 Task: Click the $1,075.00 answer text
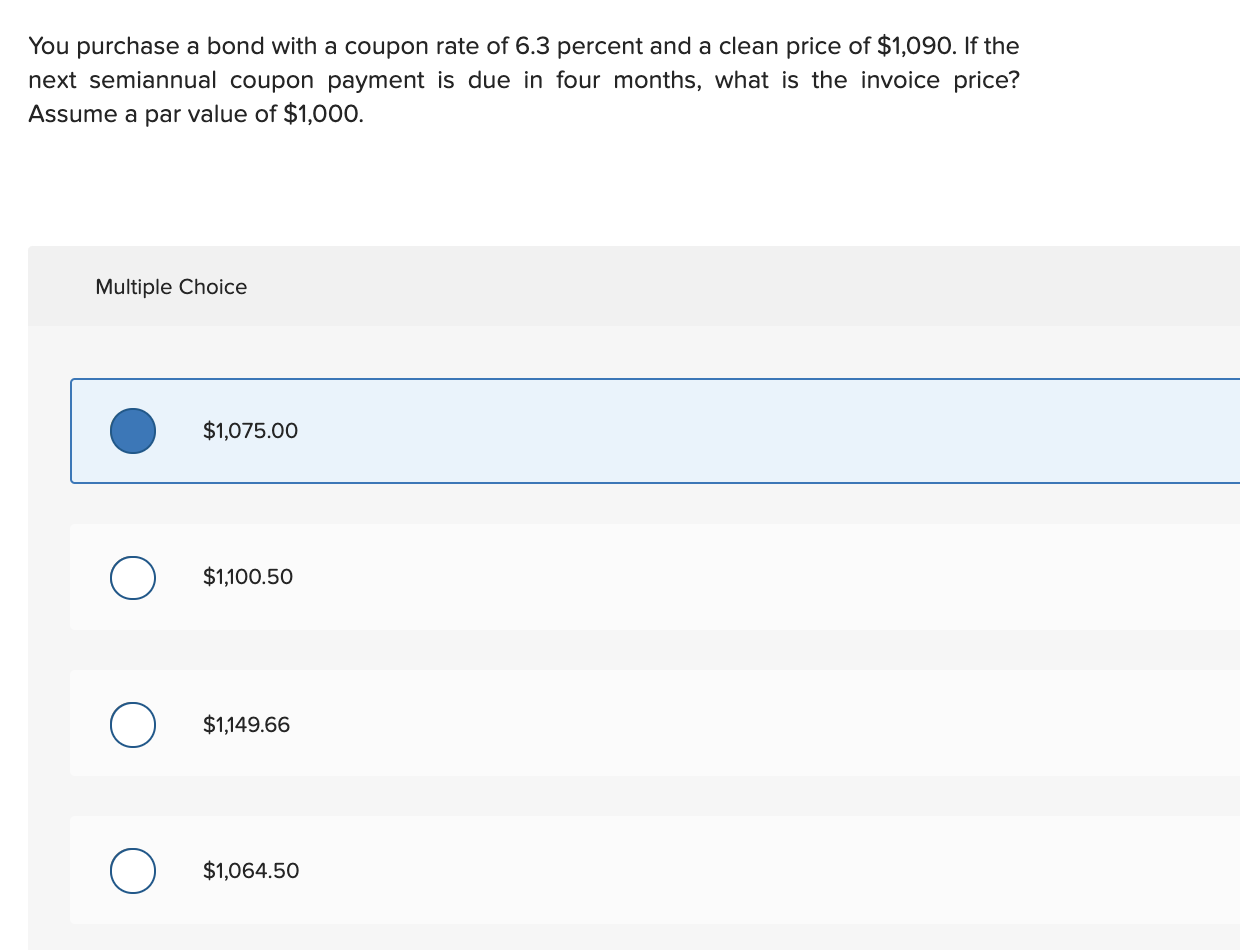point(250,431)
